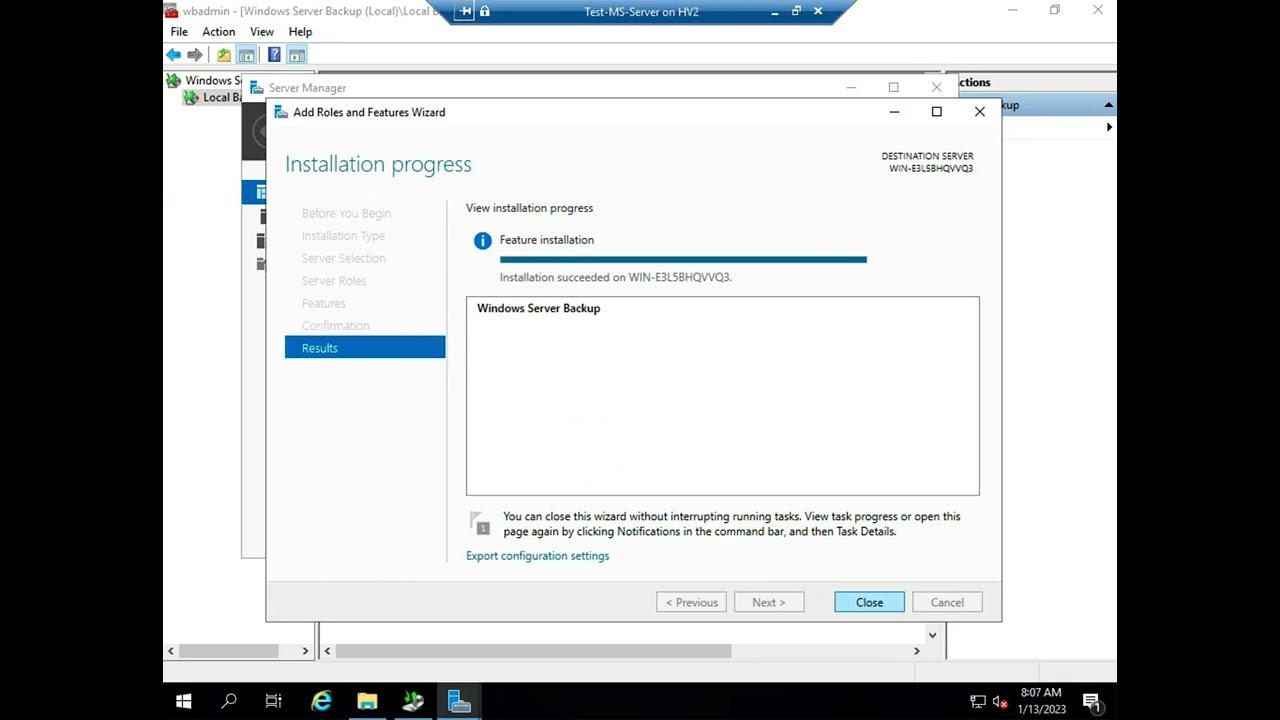The width and height of the screenshot is (1280, 720).
Task: Click the disabled Cancel button
Action: point(947,602)
